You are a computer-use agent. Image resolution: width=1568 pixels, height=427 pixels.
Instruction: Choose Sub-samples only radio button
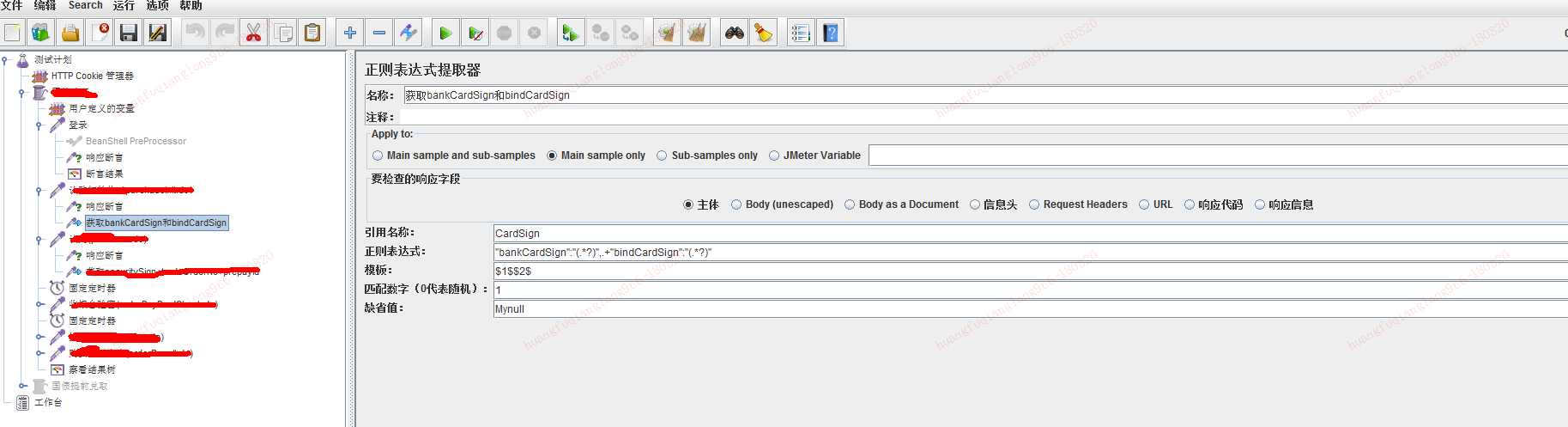point(707,156)
